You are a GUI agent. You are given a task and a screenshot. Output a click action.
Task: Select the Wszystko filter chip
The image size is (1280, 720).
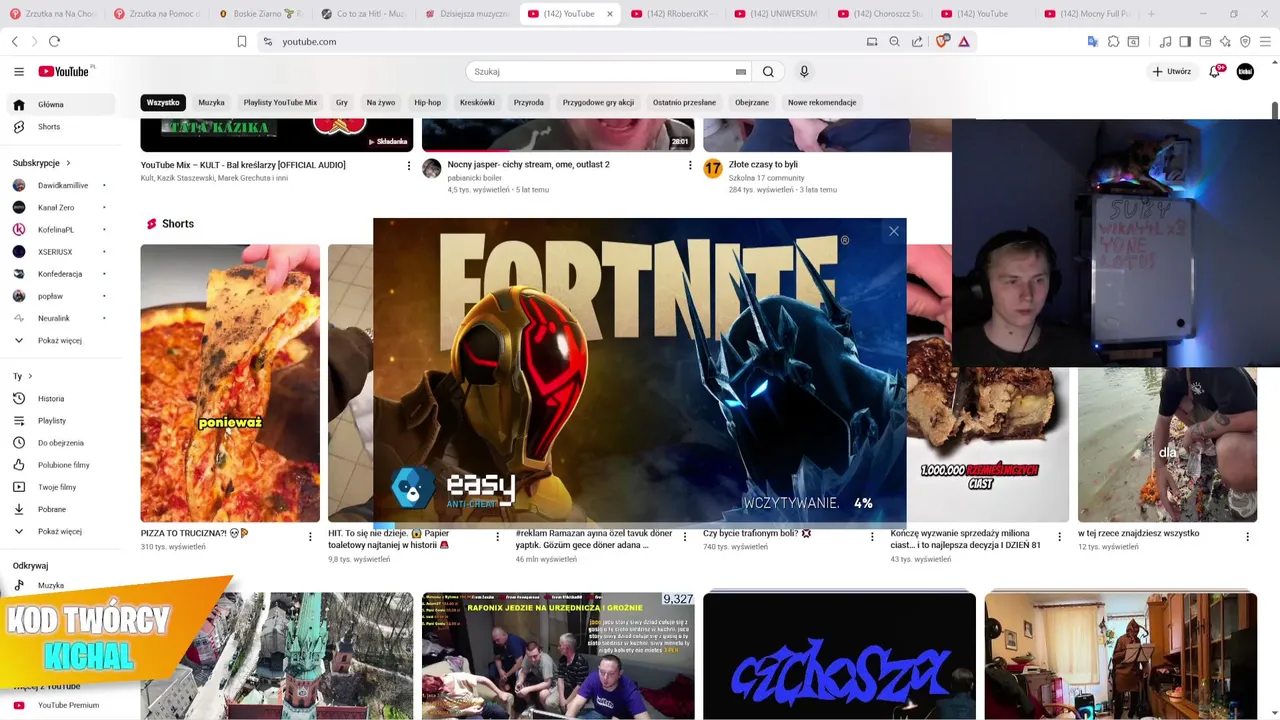(x=163, y=102)
